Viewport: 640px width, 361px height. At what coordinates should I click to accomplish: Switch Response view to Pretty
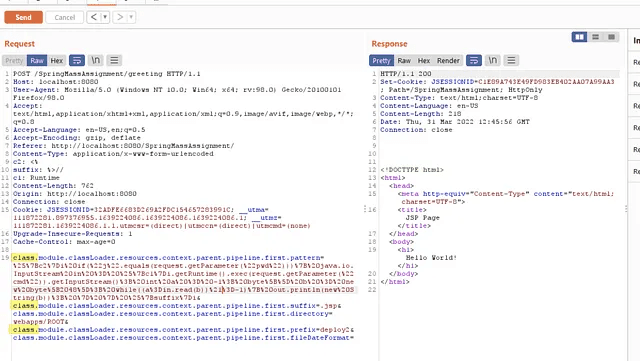pyautogui.click(x=381, y=60)
